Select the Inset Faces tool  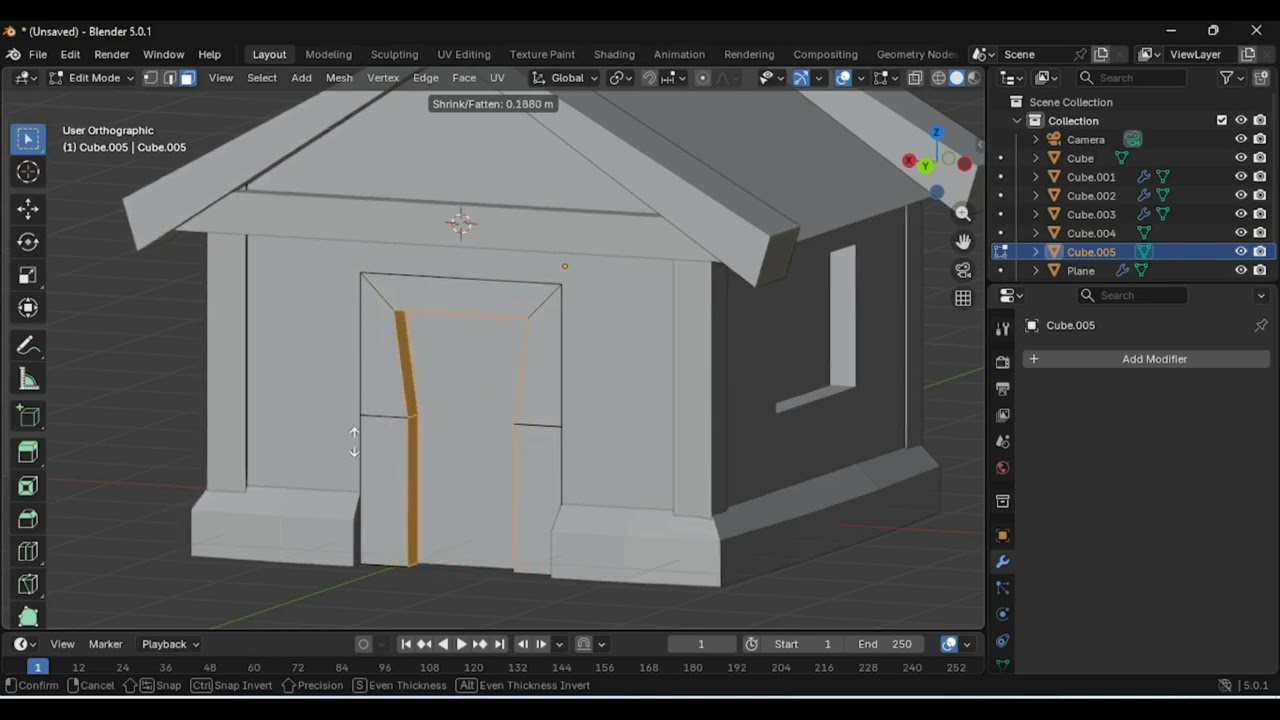(x=28, y=486)
